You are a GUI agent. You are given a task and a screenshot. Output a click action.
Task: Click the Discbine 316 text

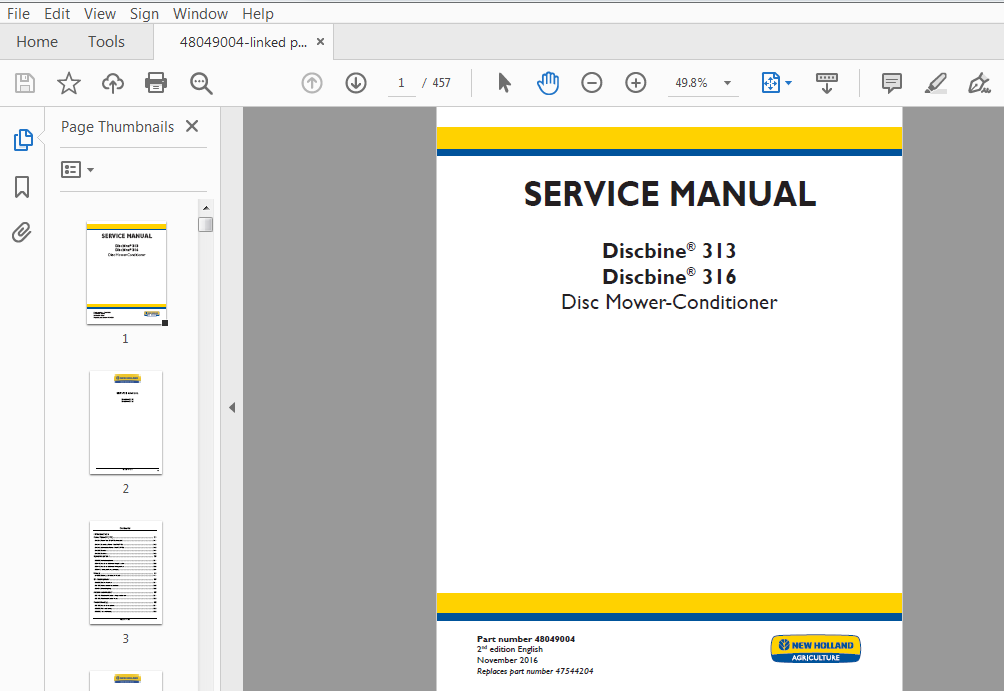click(x=669, y=277)
